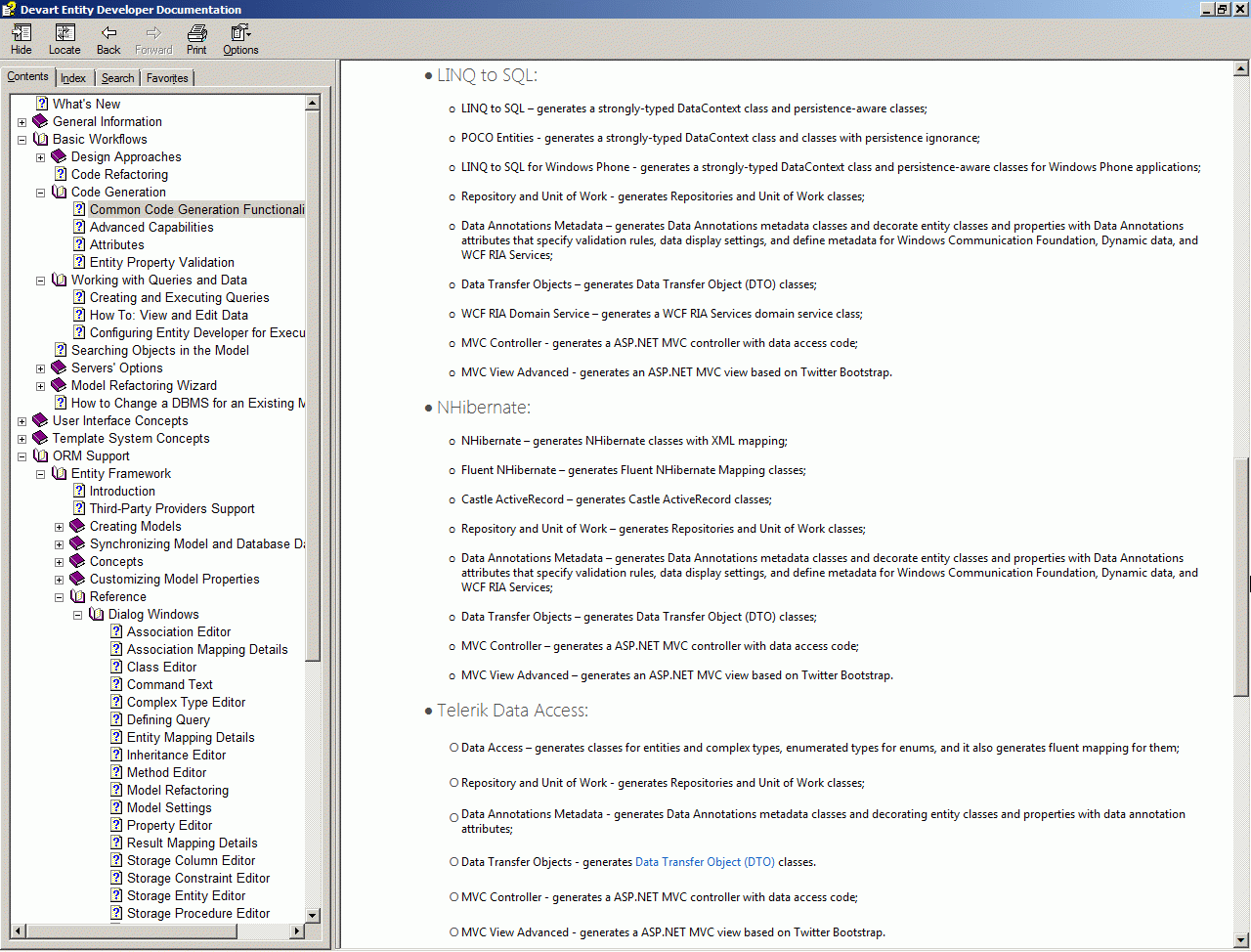Click the Code Refactoring topic icon

[x=61, y=174]
